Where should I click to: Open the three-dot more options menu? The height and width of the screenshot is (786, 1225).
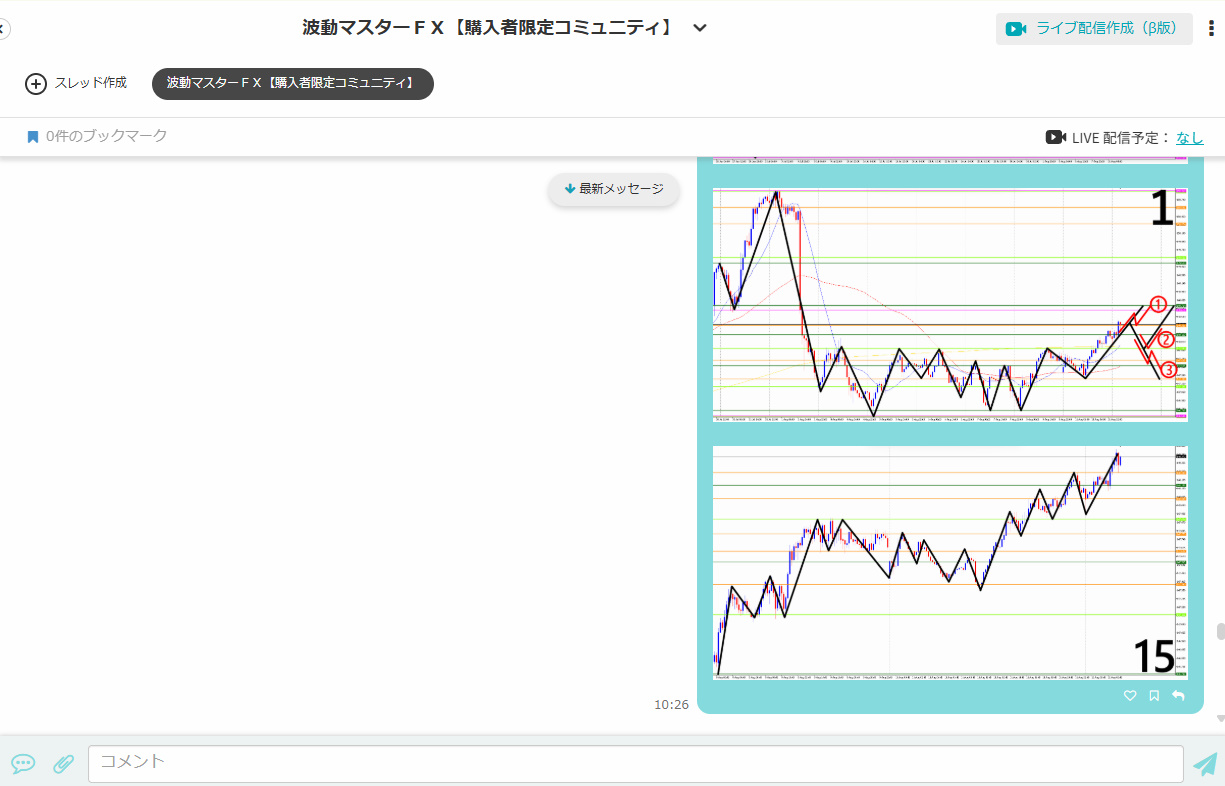point(1211,28)
